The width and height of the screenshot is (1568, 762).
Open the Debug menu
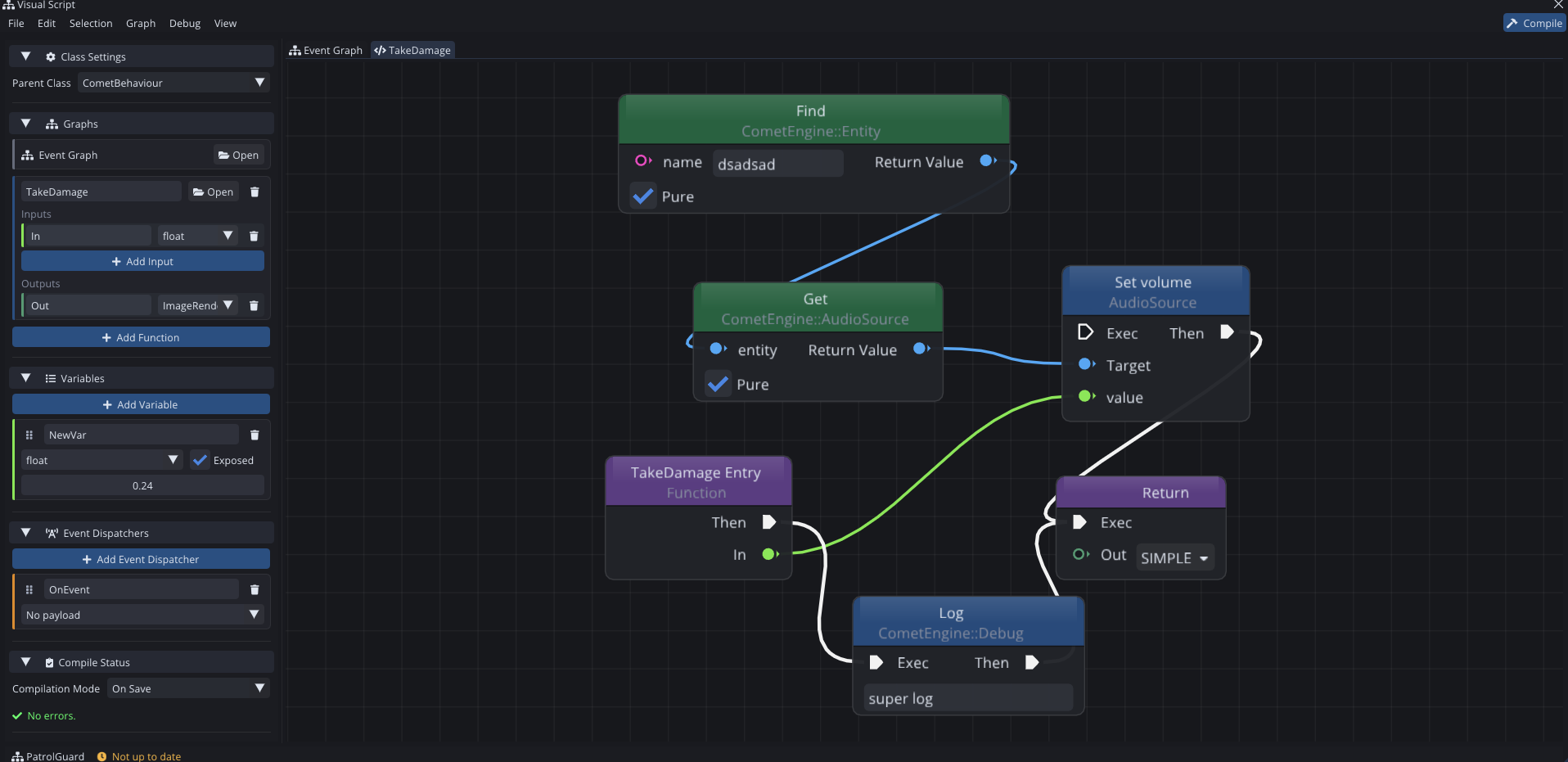click(x=185, y=23)
